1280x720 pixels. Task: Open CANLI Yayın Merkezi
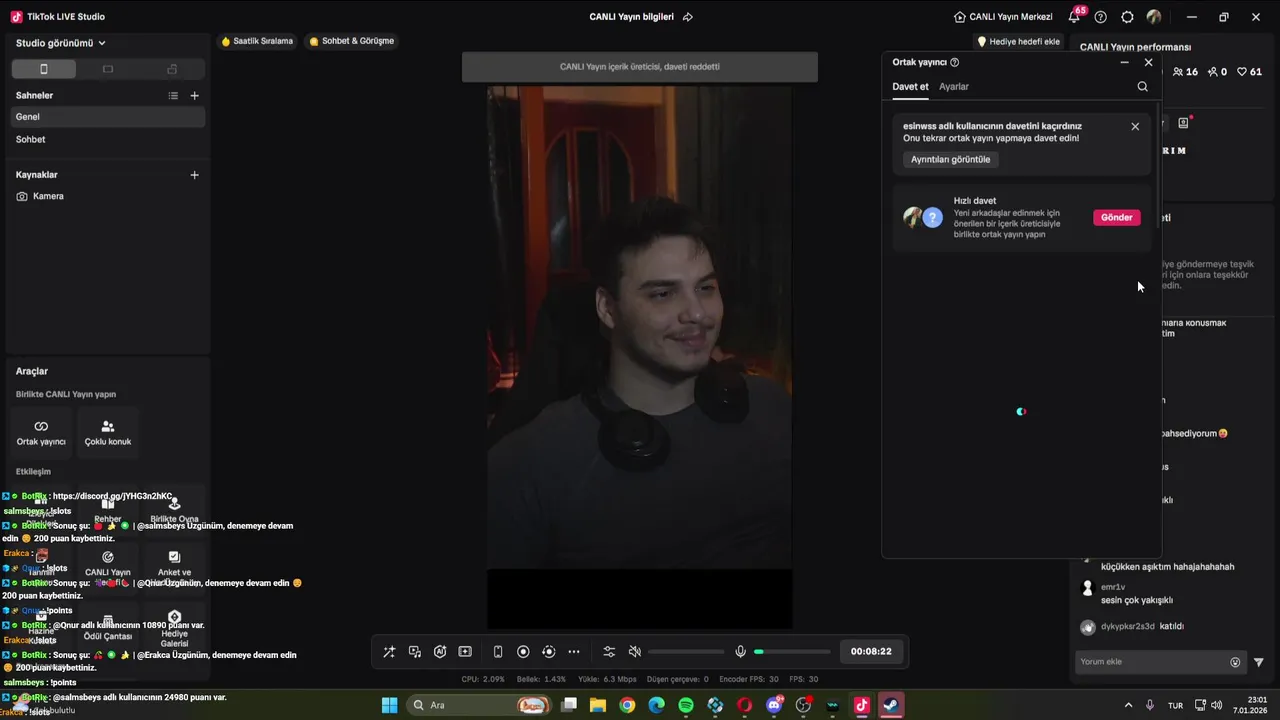1003,17
